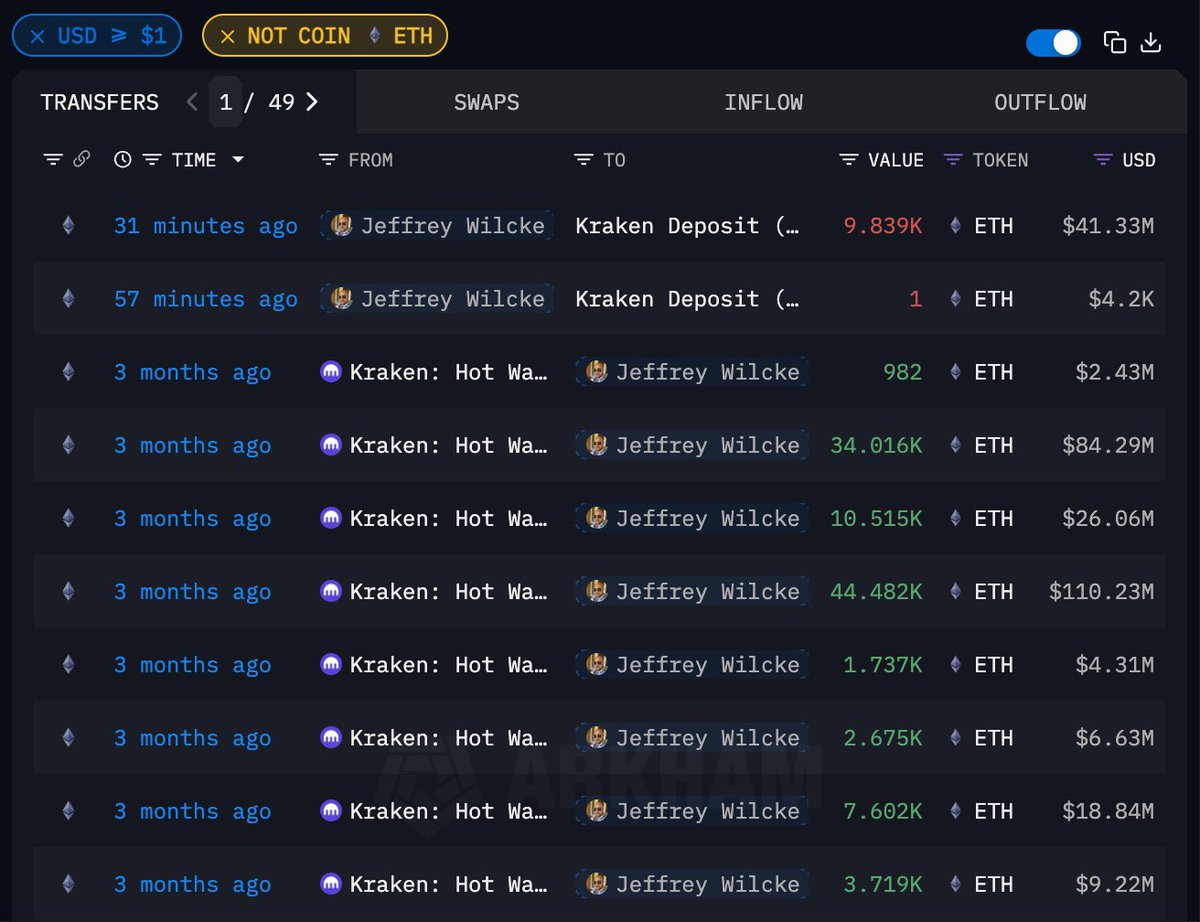Go to next transfers page arrow

(x=312, y=102)
